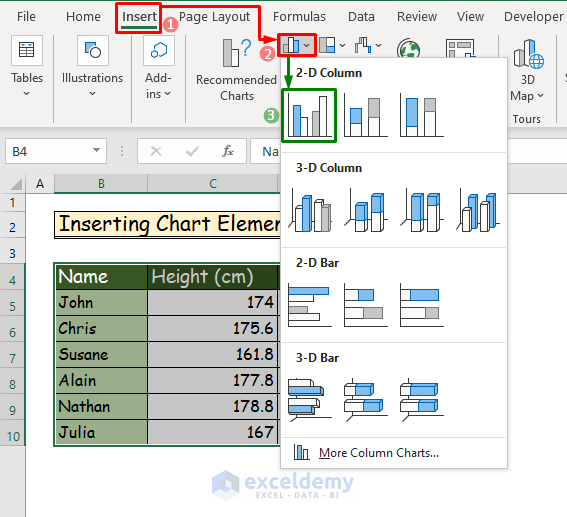Pick the 2-D Clustered Bar chart

click(309, 305)
